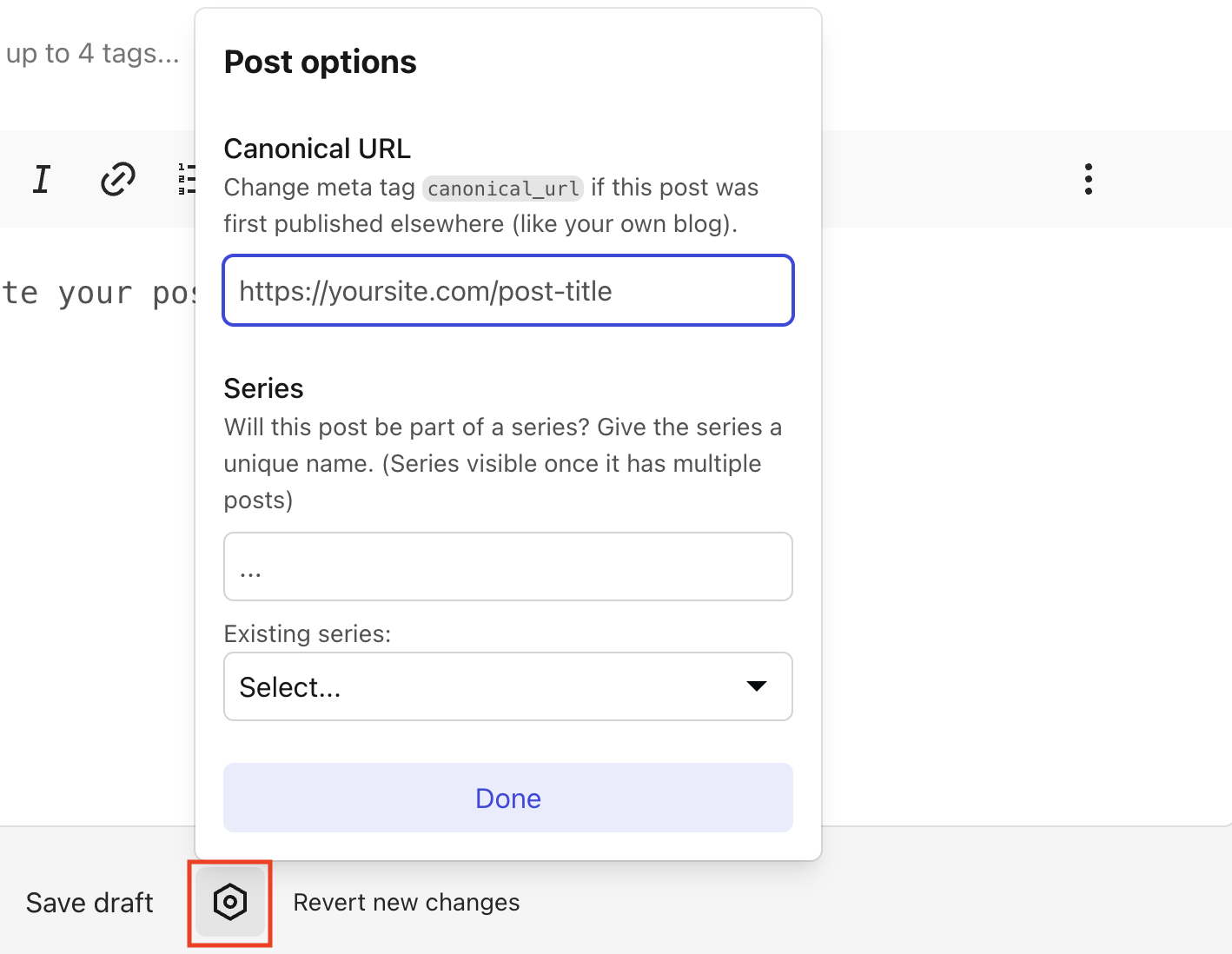
Task: Click the ordered list toolbar icon
Action: 186,179
